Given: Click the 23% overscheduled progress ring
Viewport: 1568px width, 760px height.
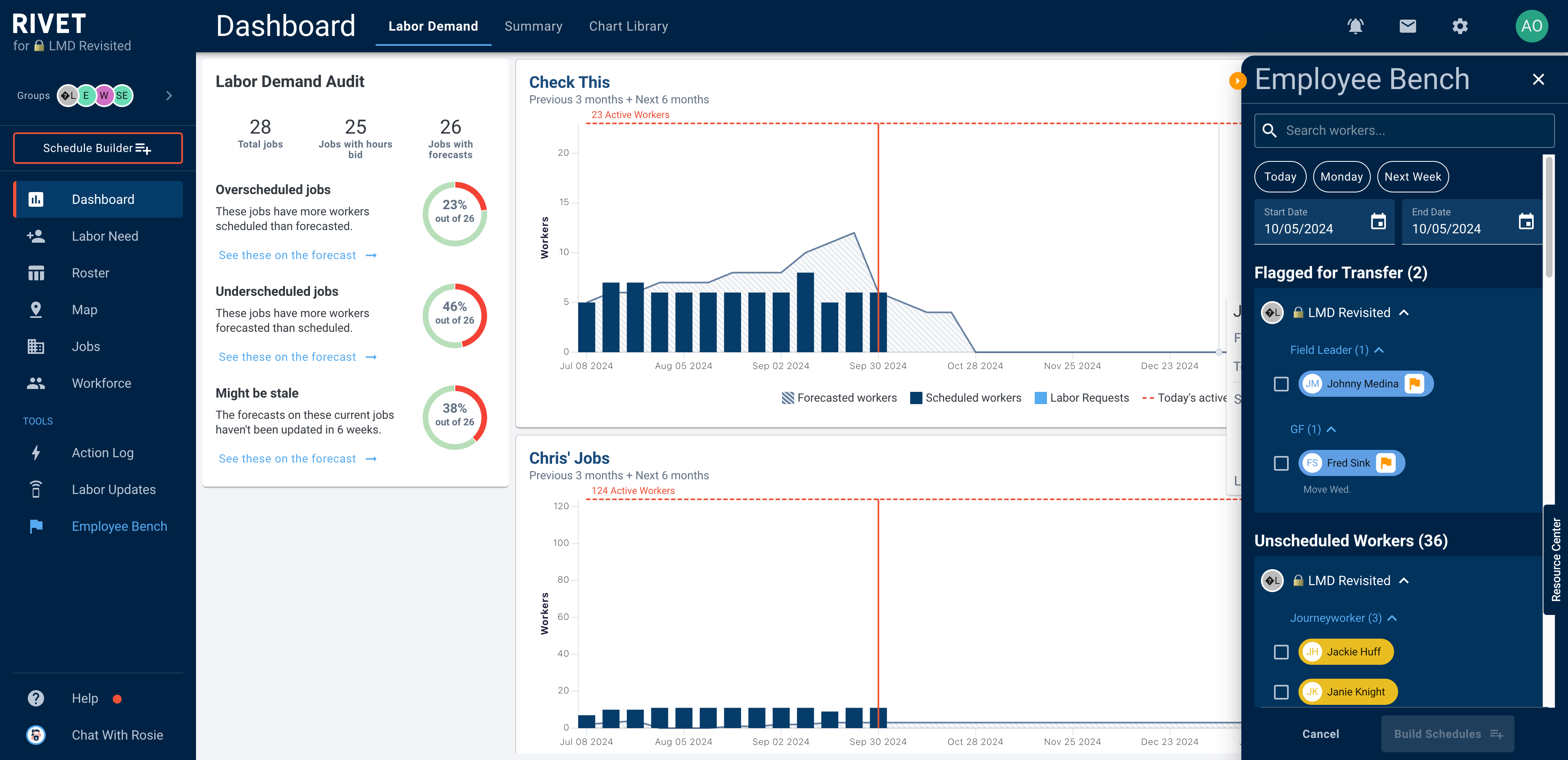Looking at the screenshot, I should tap(455, 214).
